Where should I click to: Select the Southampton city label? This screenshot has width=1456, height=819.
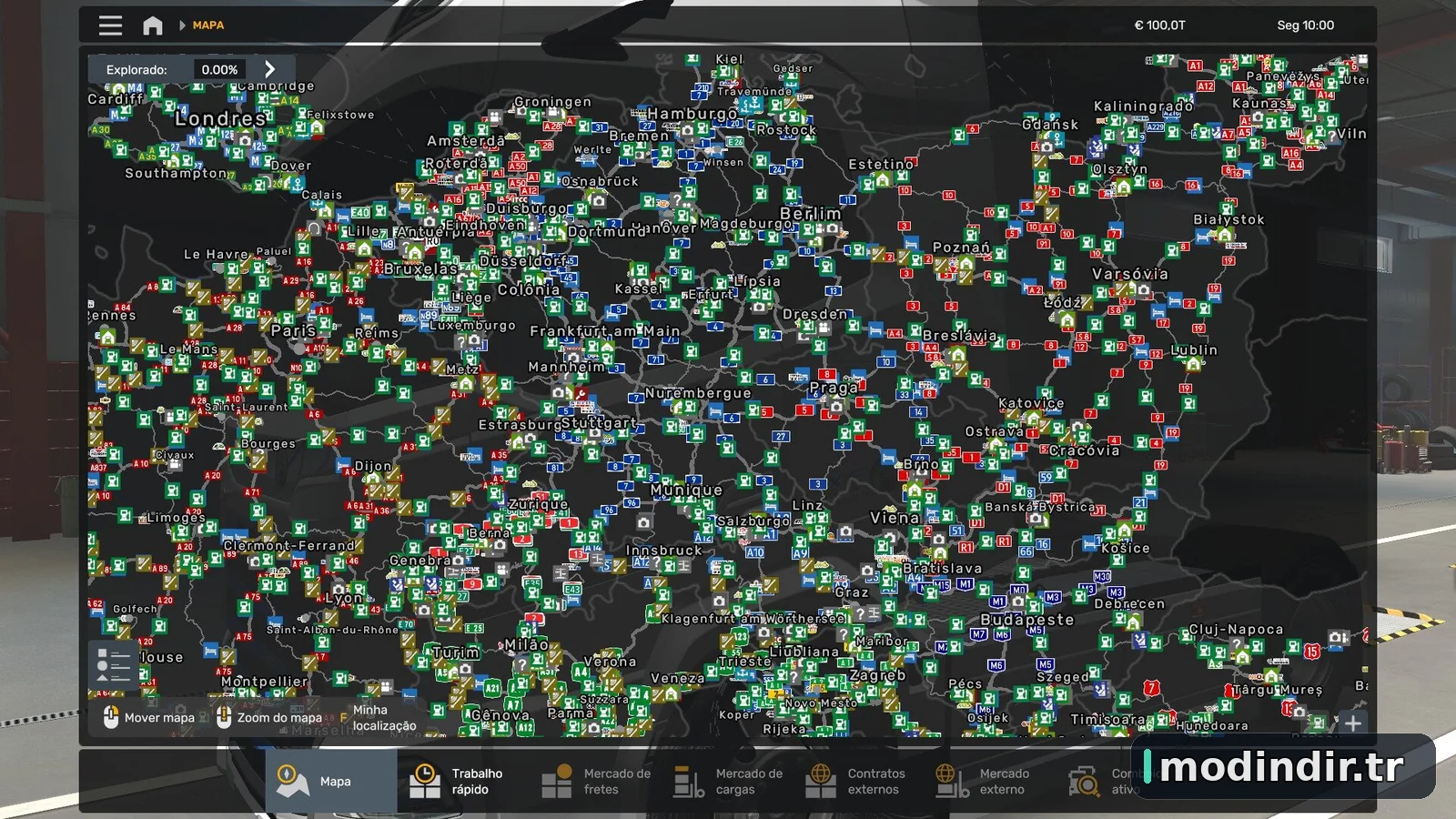pyautogui.click(x=176, y=173)
